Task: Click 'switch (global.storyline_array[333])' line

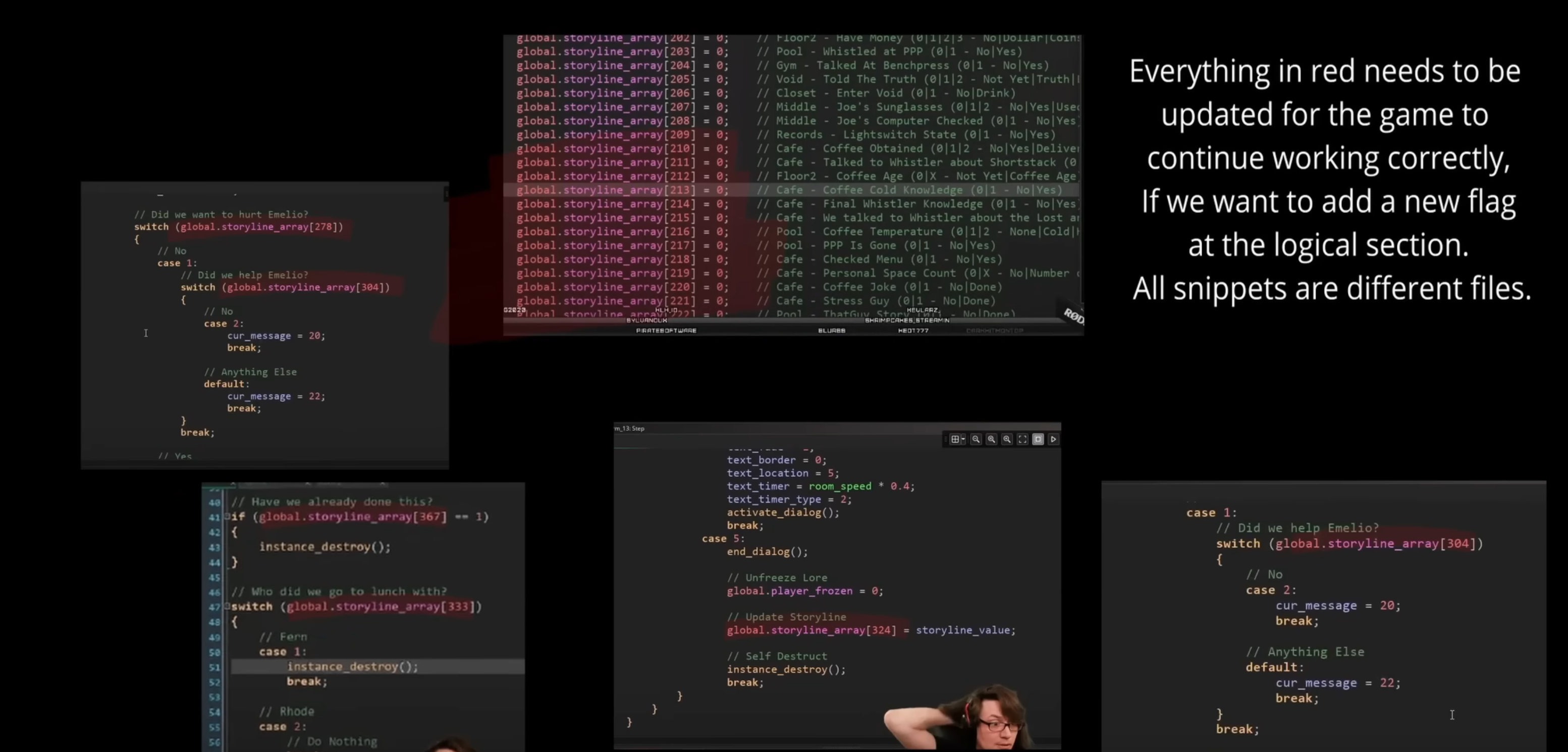Action: tap(357, 607)
